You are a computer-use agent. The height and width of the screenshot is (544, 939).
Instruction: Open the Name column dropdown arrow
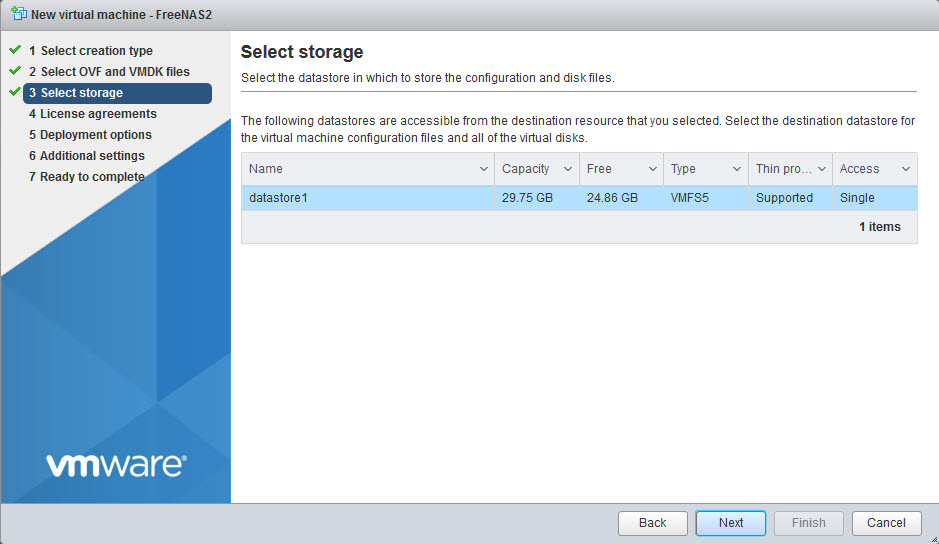[x=483, y=169]
